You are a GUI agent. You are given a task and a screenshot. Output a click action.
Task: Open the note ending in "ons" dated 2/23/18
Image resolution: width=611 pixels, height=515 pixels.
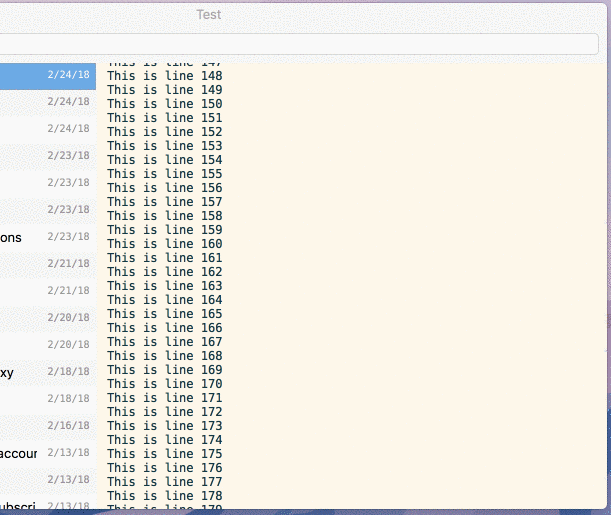(48, 237)
